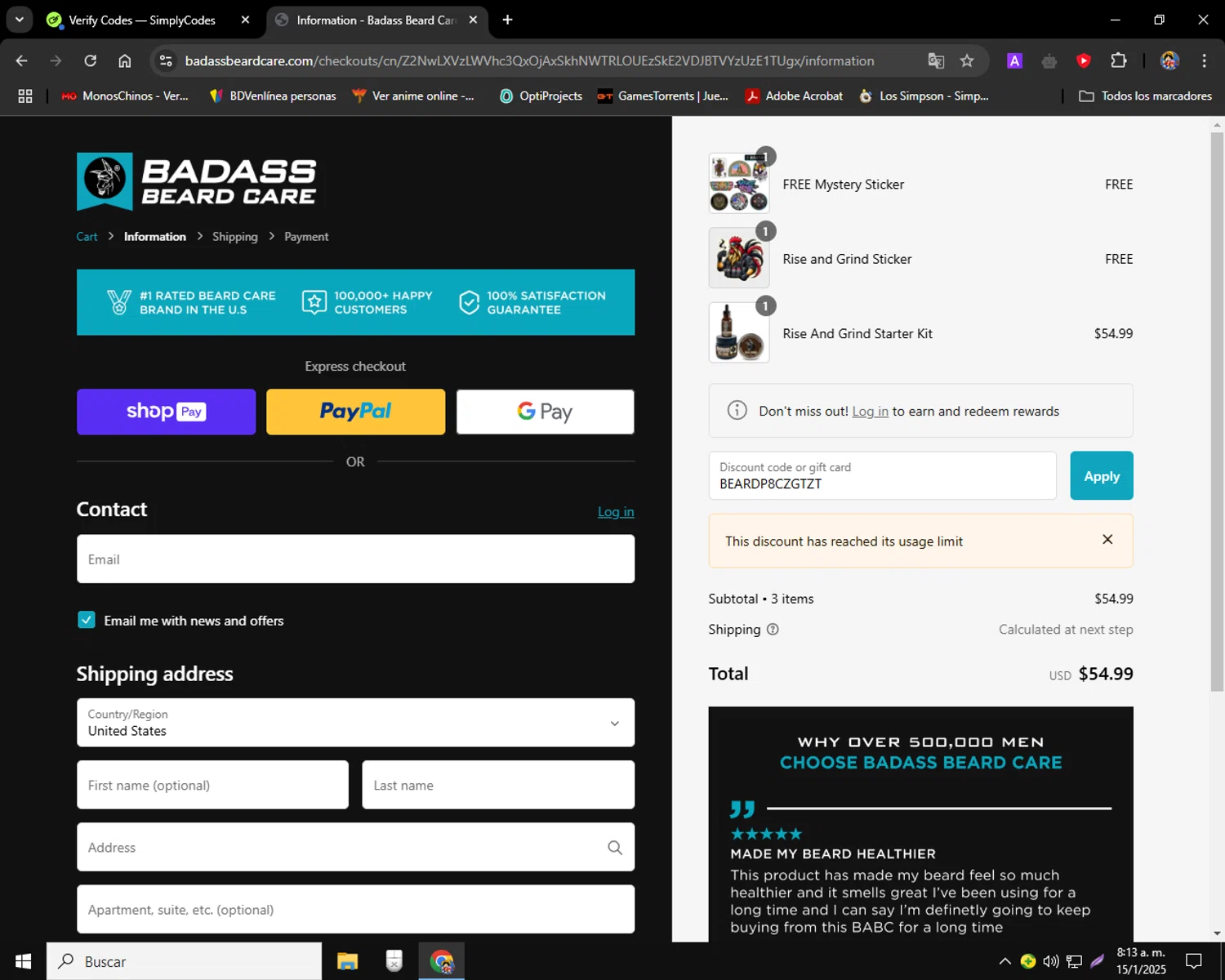Click Log in link in rewards notice
The image size is (1225, 980).
pos(870,412)
